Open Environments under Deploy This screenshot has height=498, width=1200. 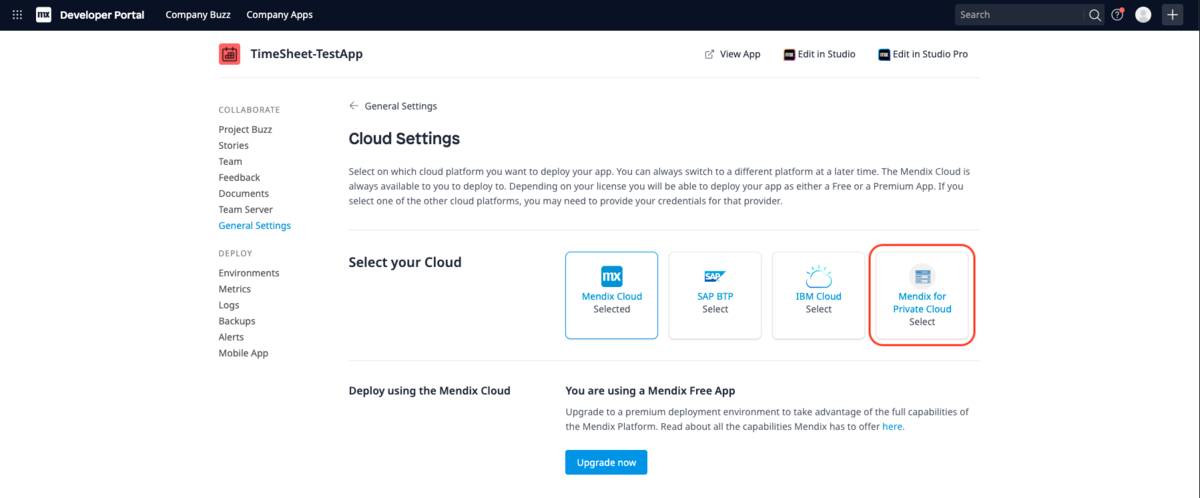[x=249, y=273]
